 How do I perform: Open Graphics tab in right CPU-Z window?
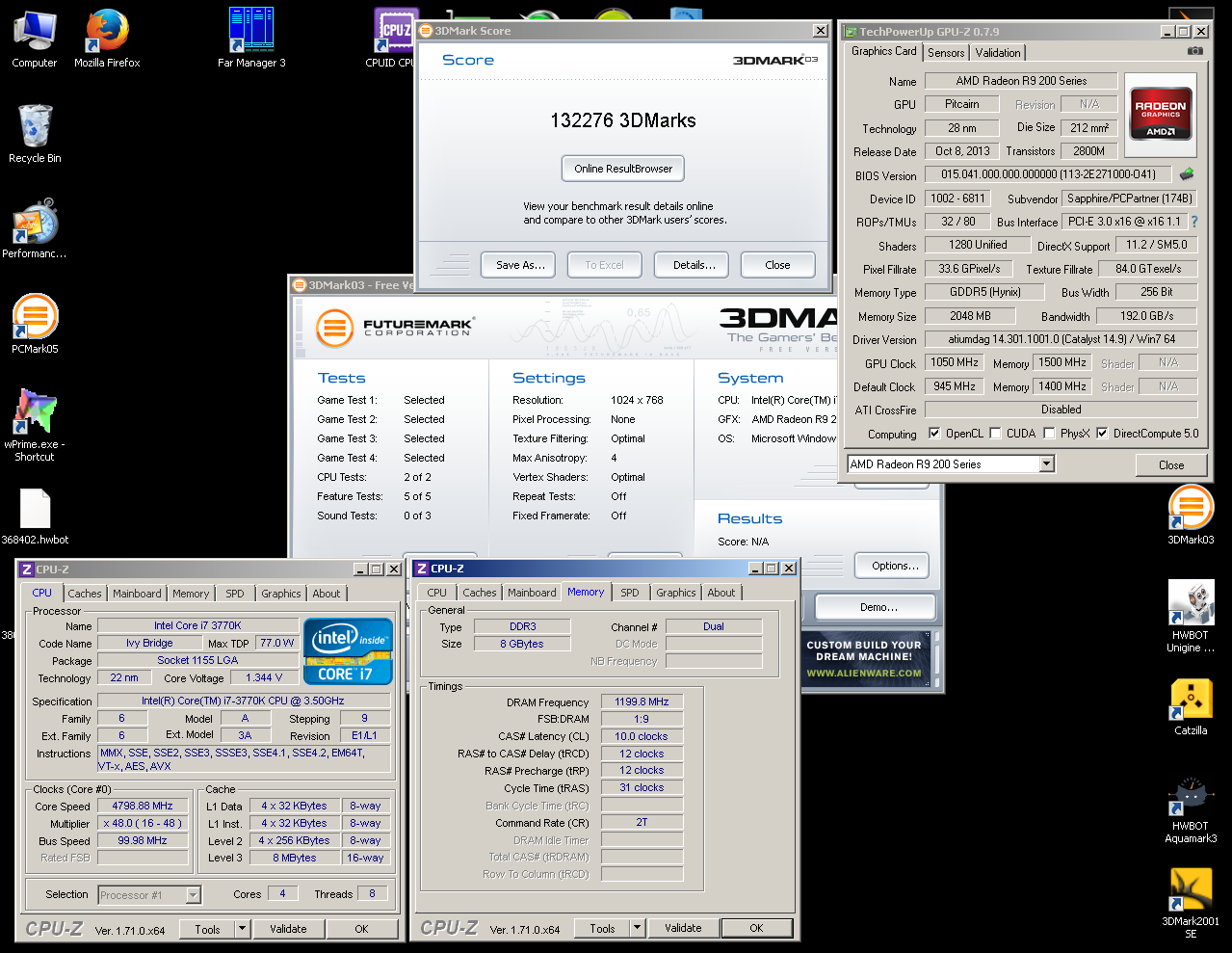(x=676, y=593)
